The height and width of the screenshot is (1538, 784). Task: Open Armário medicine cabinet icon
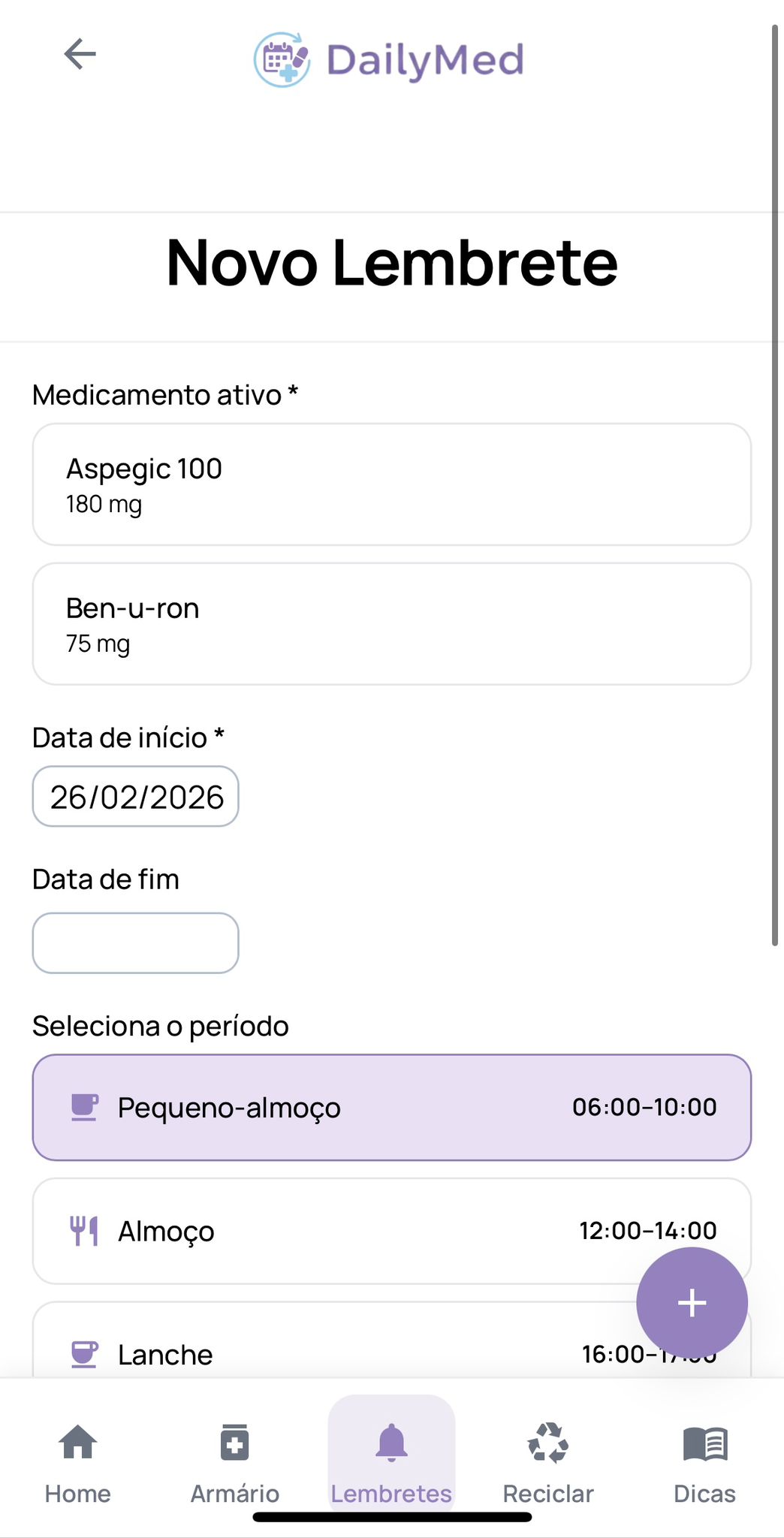click(x=235, y=1443)
